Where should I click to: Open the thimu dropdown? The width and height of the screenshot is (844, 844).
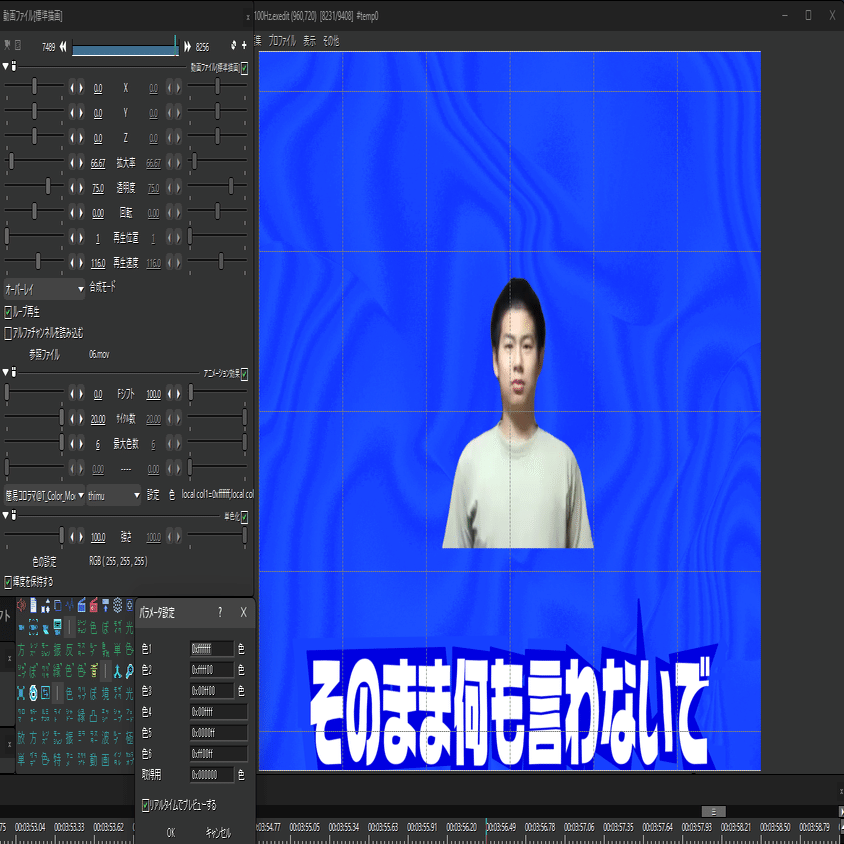click(114, 495)
